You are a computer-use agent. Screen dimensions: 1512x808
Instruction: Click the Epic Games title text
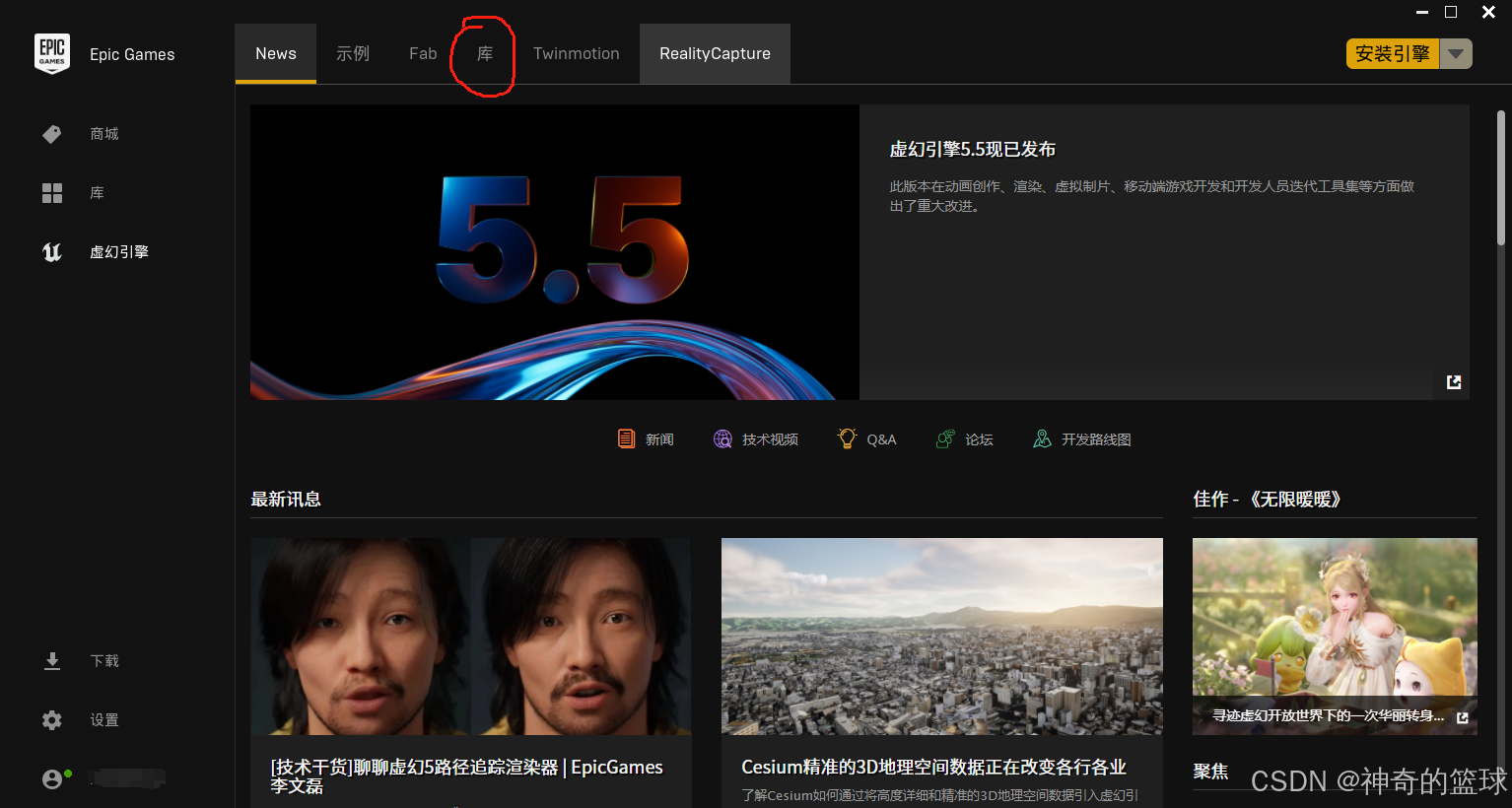(132, 54)
